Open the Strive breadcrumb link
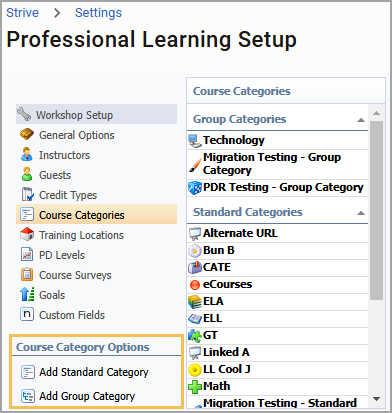The height and width of the screenshot is (413, 392). click(22, 13)
